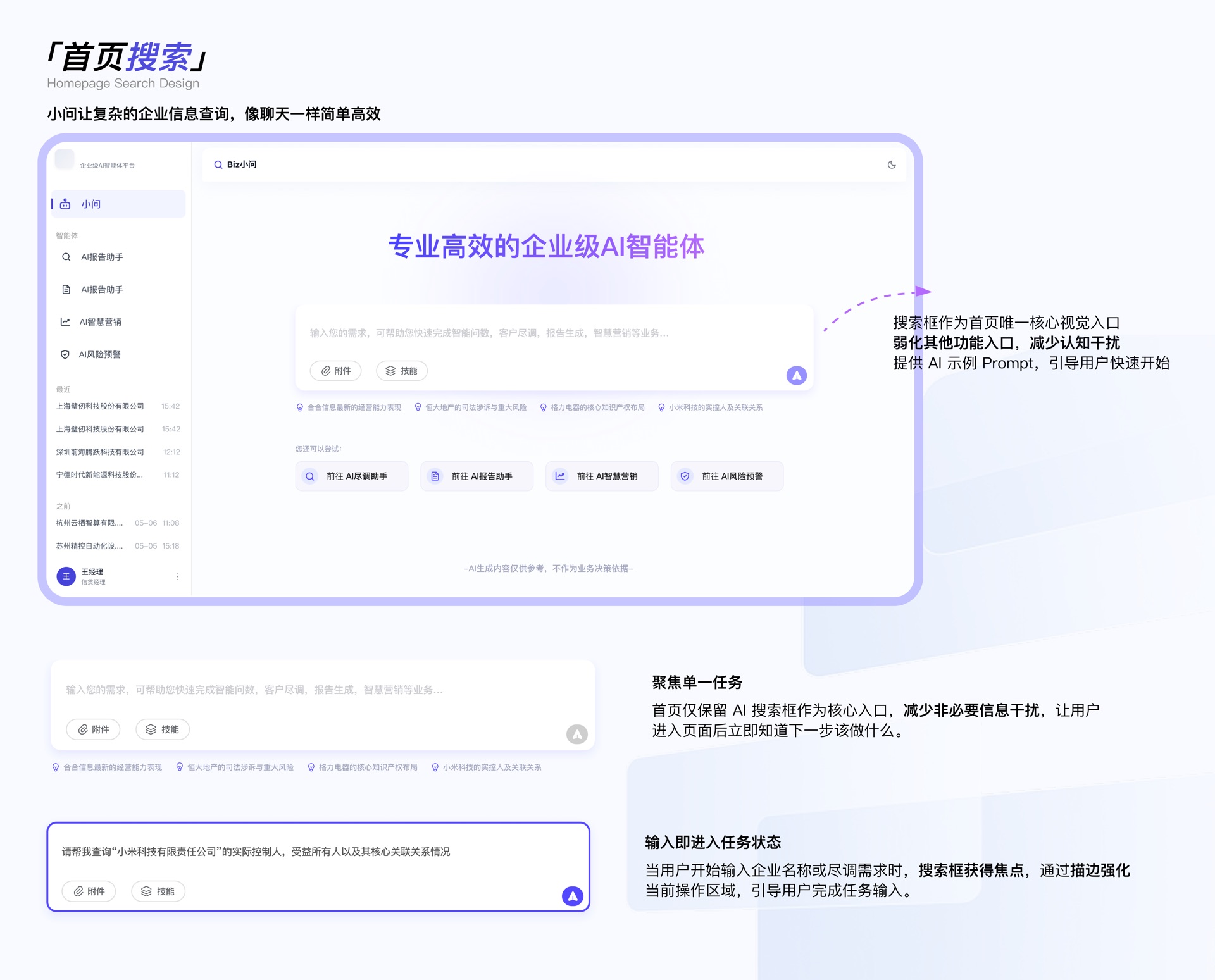This screenshot has width=1215, height=980.
Task: Click the search icon next to Biz小问
Action: tap(218, 164)
